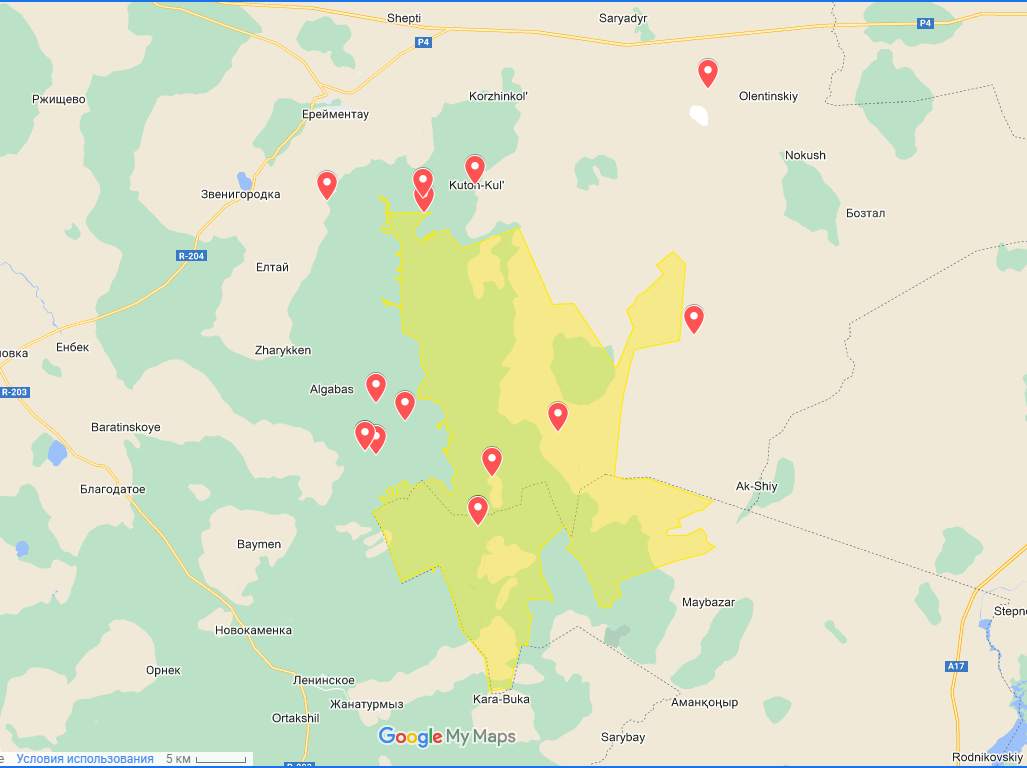Click the R-204 road shield
Viewport: 1027px width, 768px height.
[191, 255]
